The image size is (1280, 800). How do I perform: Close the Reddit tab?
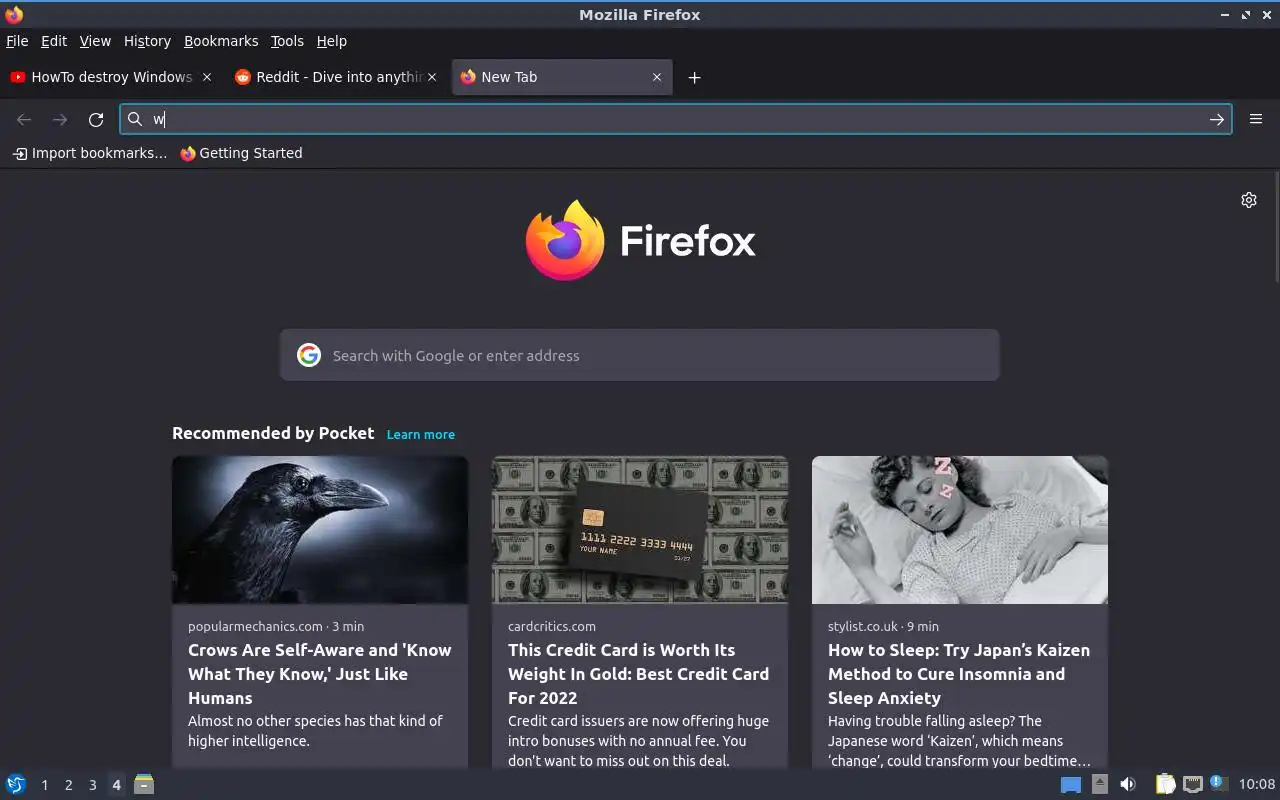click(432, 77)
